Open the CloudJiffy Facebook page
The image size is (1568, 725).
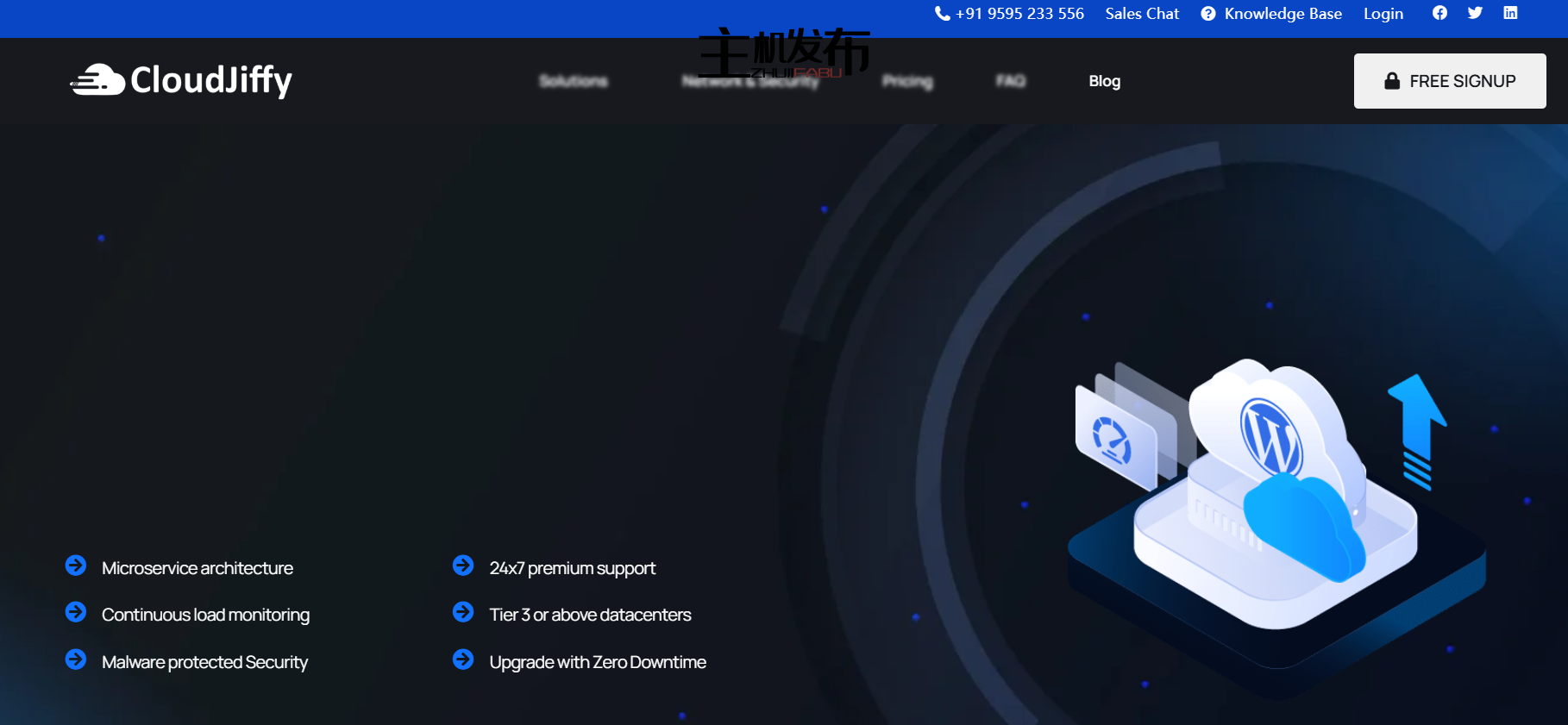[x=1439, y=13]
